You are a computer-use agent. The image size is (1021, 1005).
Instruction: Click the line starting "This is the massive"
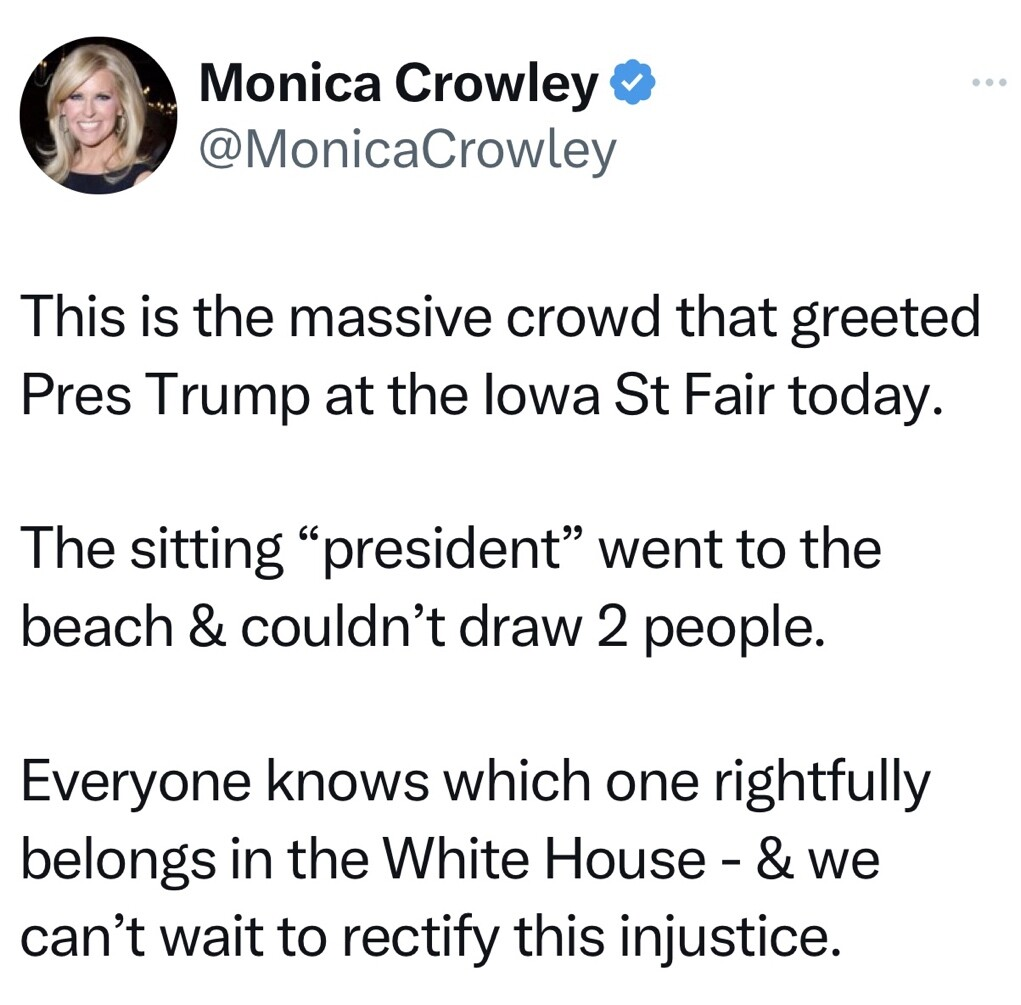500,319
